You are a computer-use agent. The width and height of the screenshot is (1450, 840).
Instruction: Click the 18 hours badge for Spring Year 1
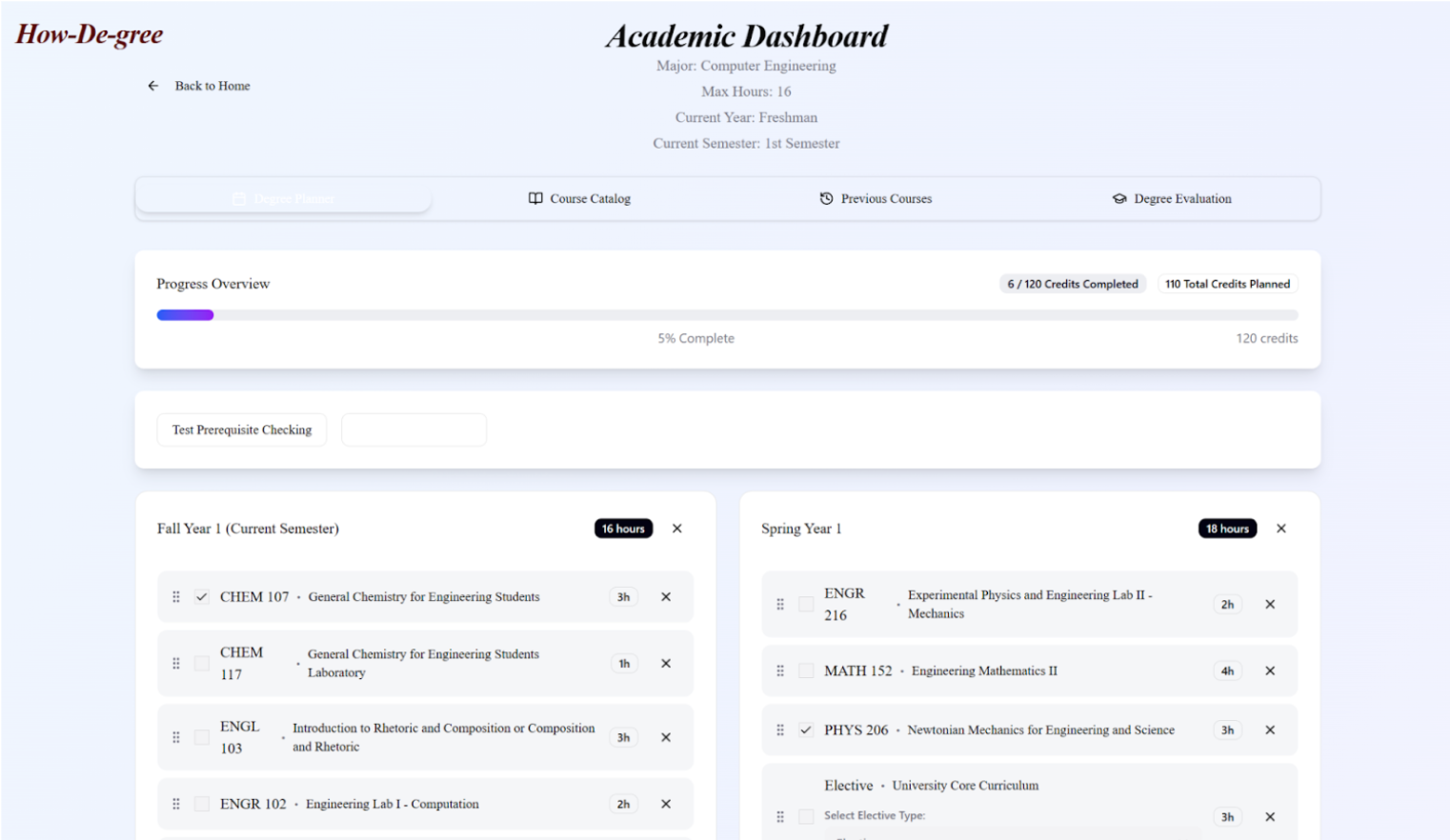click(x=1227, y=529)
